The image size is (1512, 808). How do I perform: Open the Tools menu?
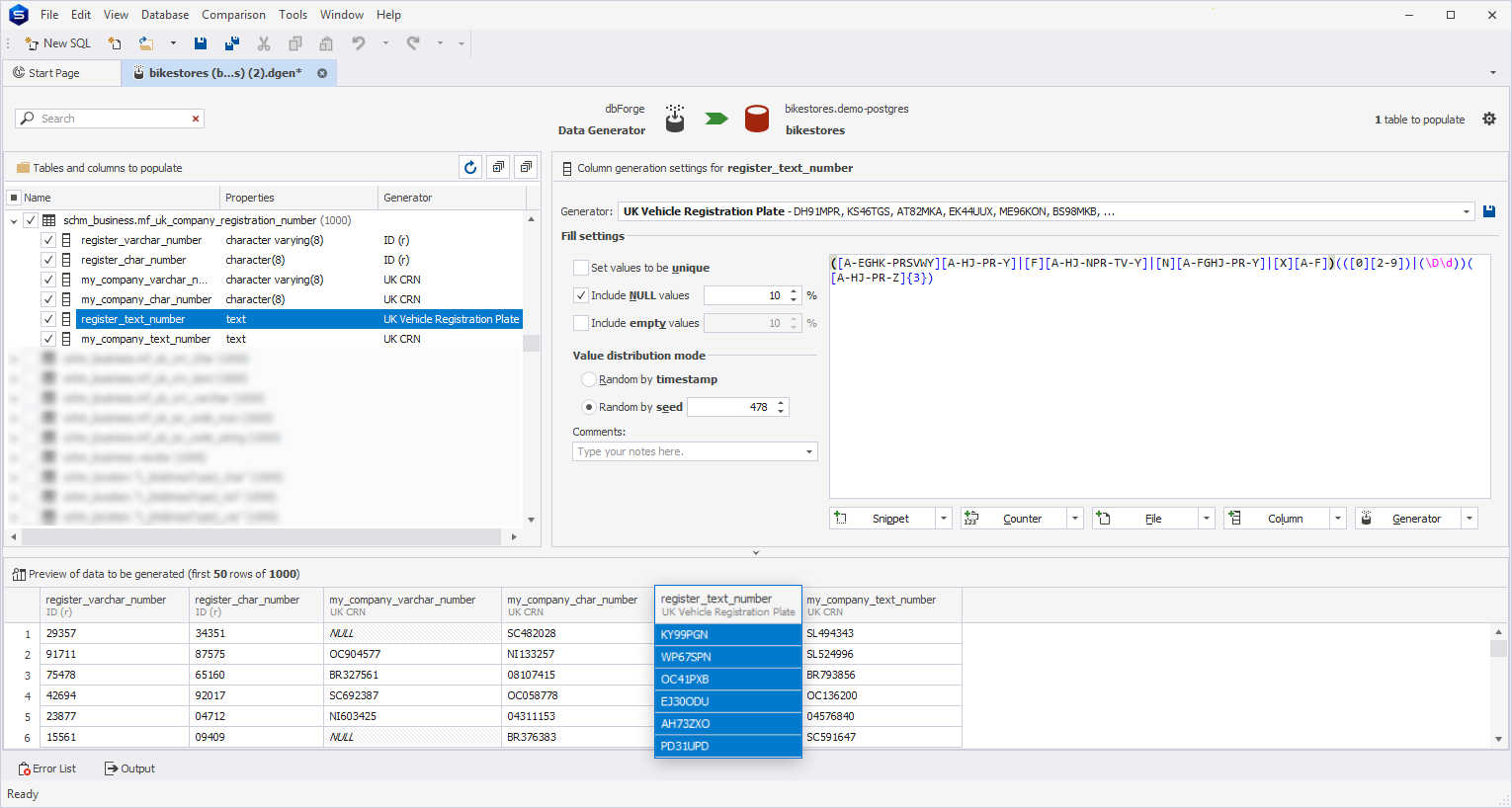click(293, 15)
